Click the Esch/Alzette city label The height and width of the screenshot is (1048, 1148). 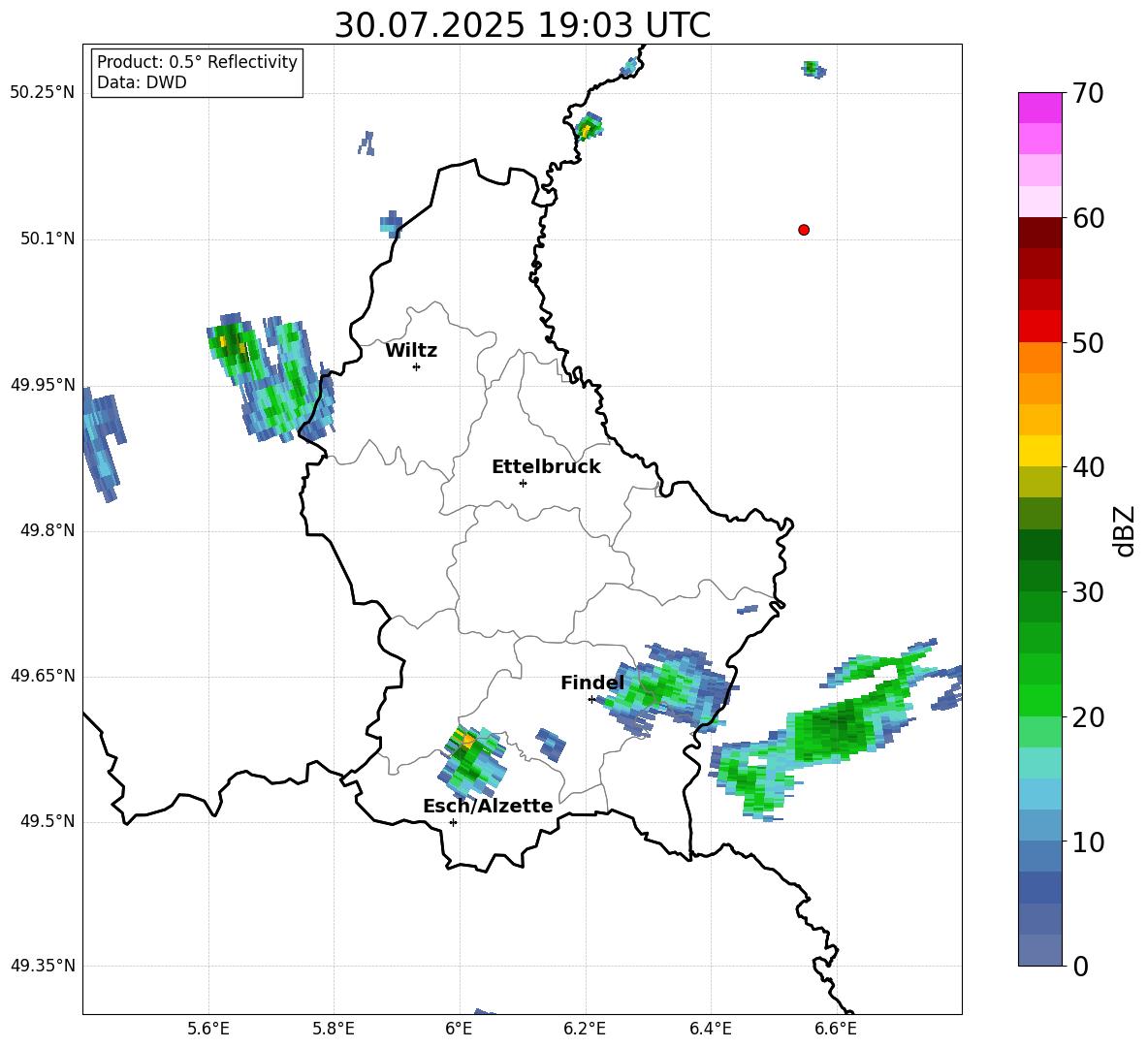click(488, 806)
